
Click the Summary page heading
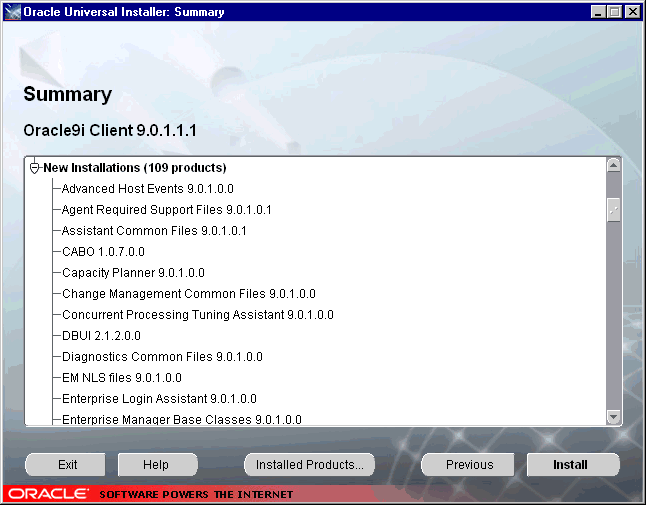click(68, 94)
